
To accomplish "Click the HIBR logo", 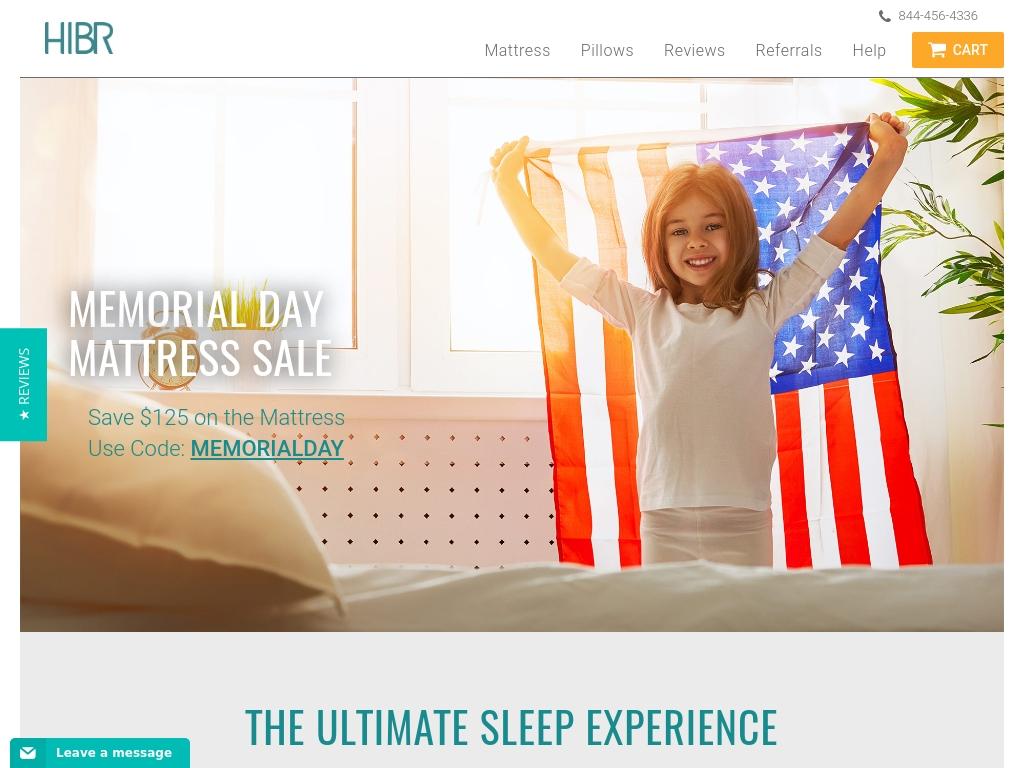I will [x=78, y=38].
